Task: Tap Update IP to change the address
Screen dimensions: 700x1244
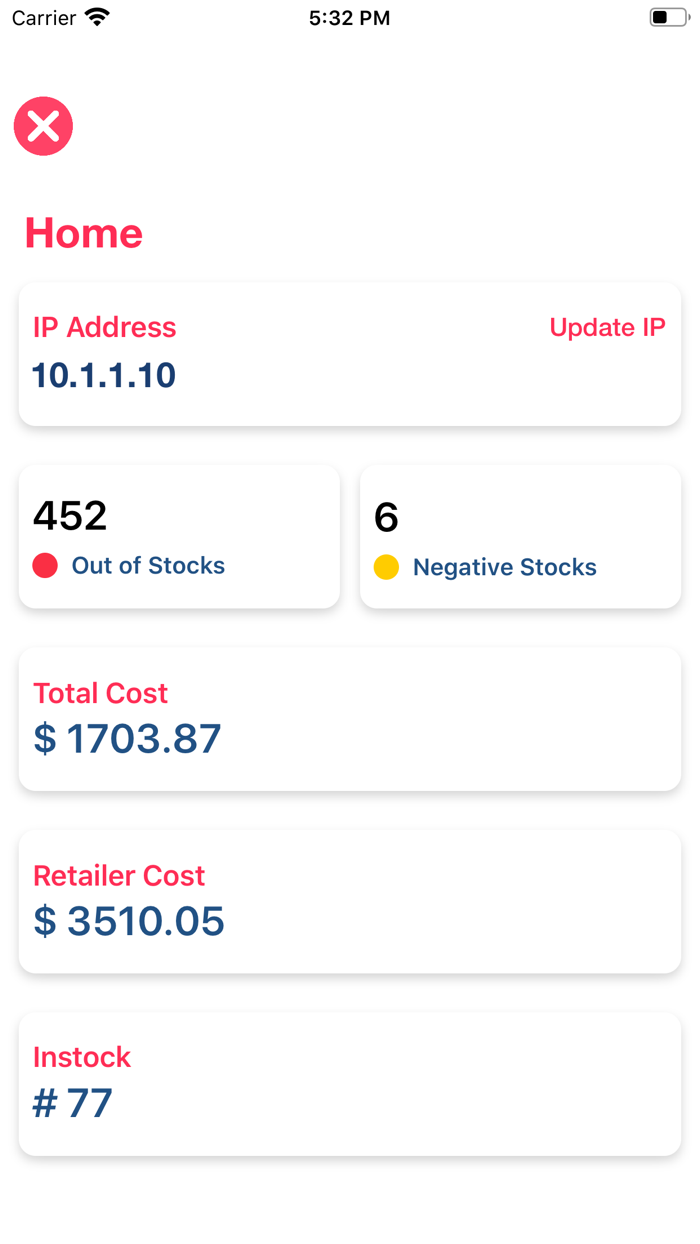Action: pos(607,327)
